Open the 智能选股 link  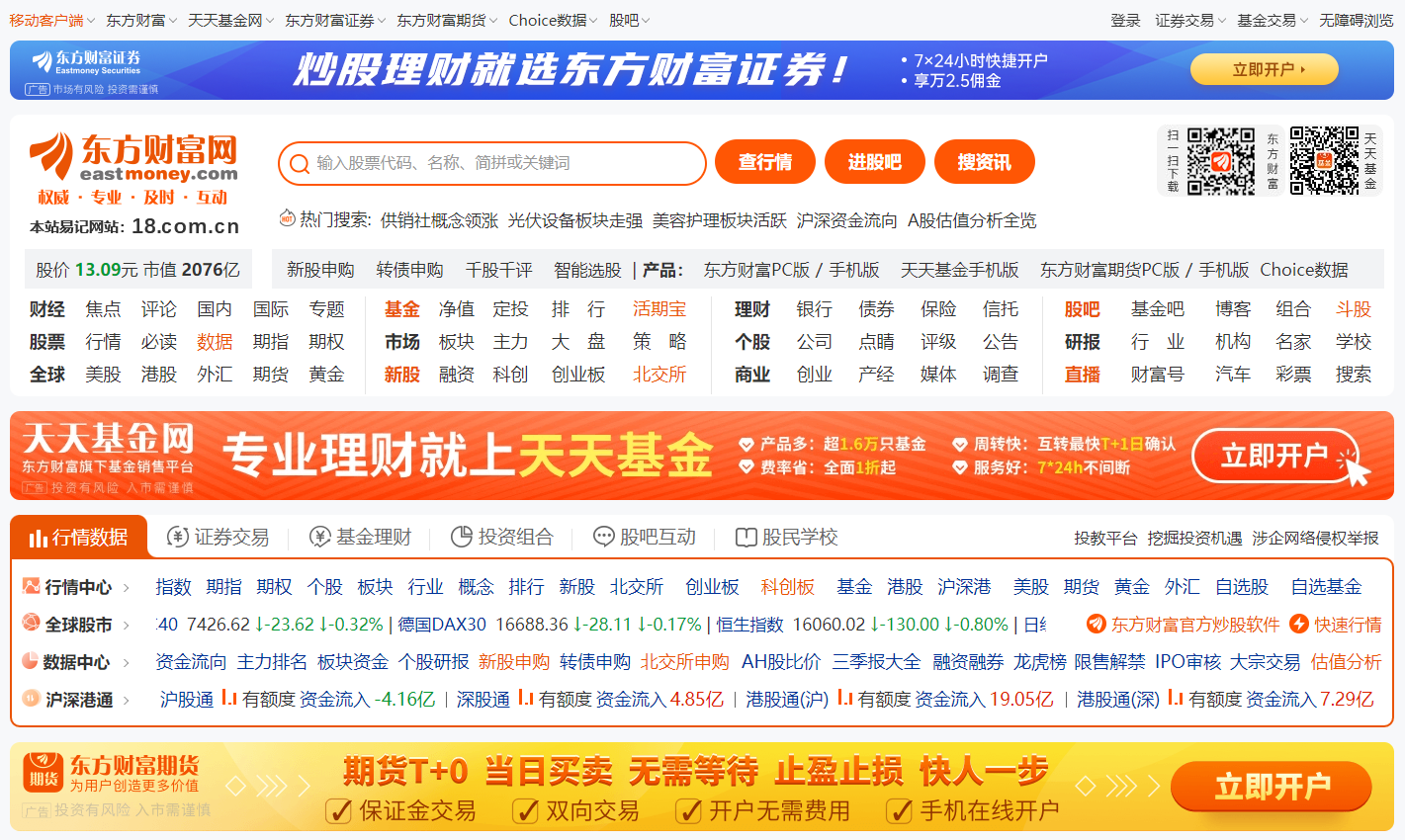click(587, 270)
